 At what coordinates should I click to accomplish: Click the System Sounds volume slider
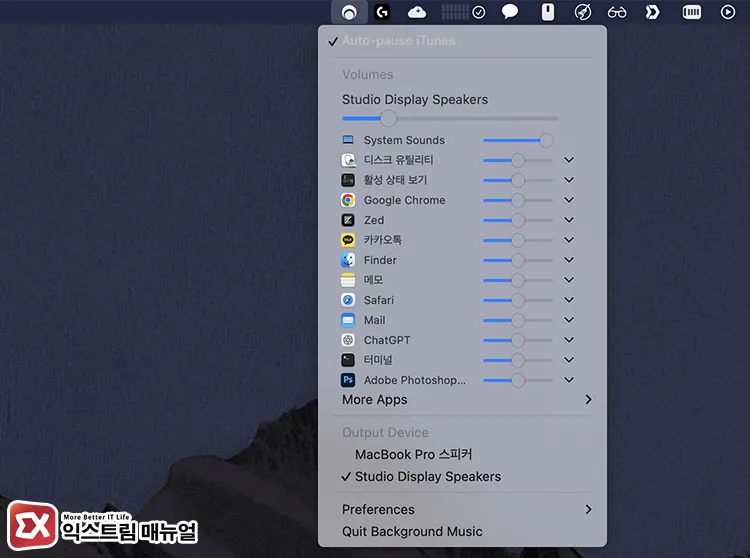pyautogui.click(x=518, y=141)
